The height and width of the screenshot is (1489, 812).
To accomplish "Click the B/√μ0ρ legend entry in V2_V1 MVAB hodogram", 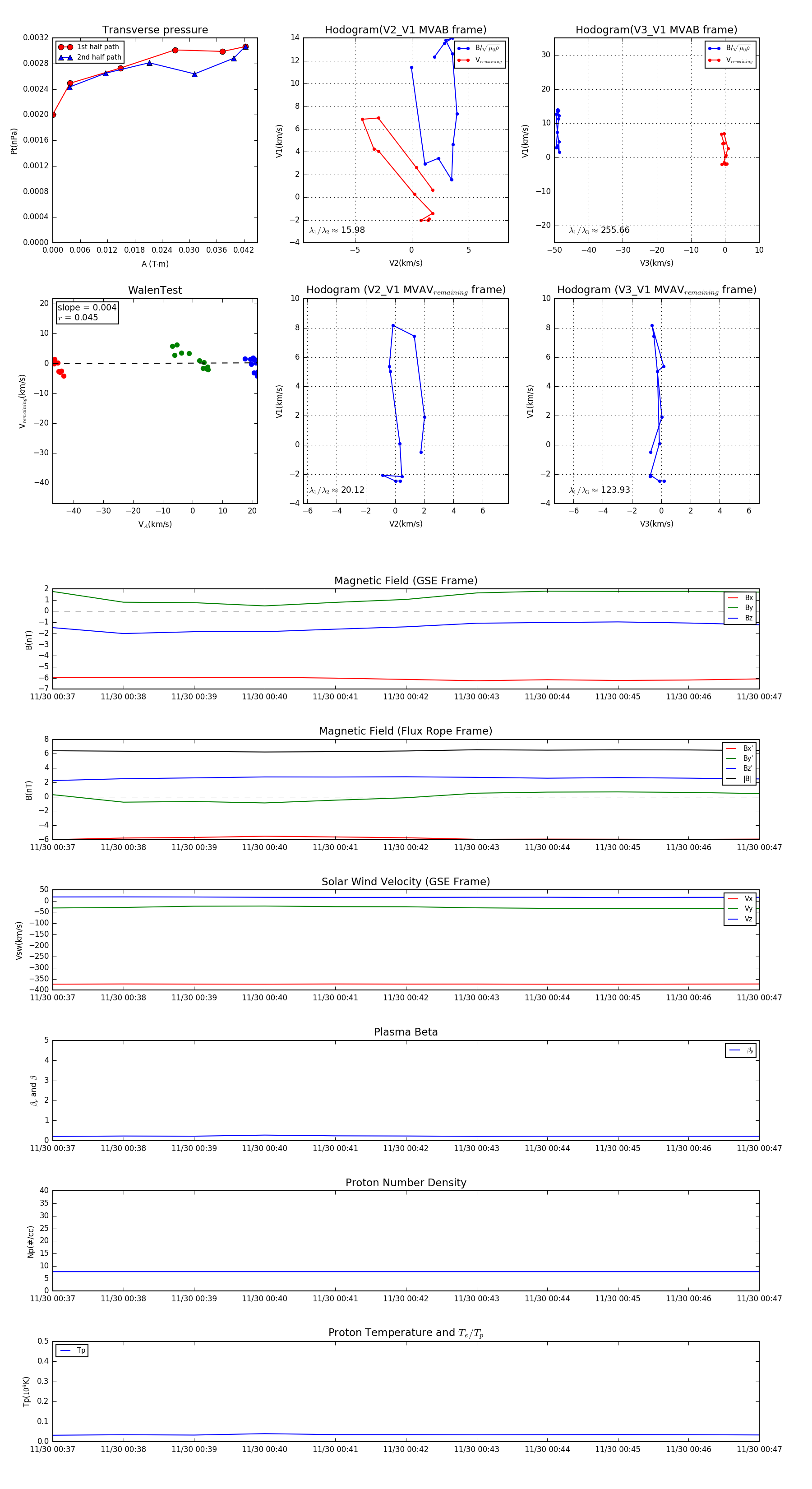I will [x=480, y=49].
